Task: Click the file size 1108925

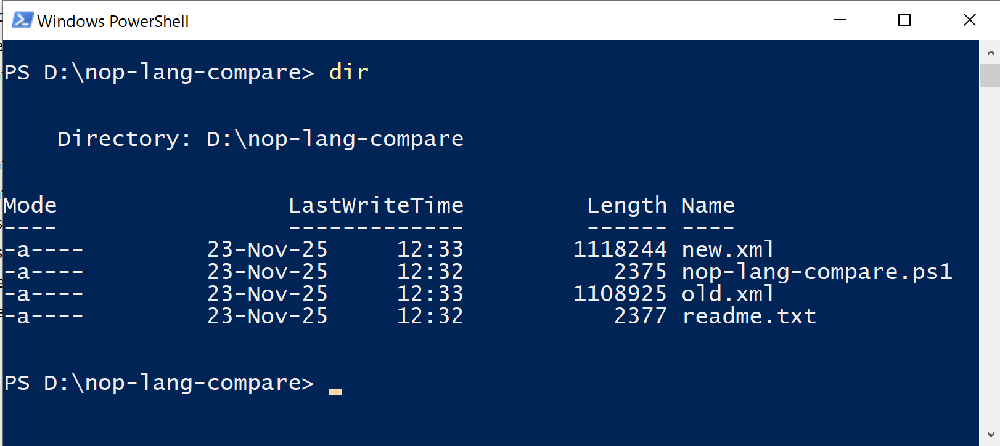Action: tap(620, 295)
